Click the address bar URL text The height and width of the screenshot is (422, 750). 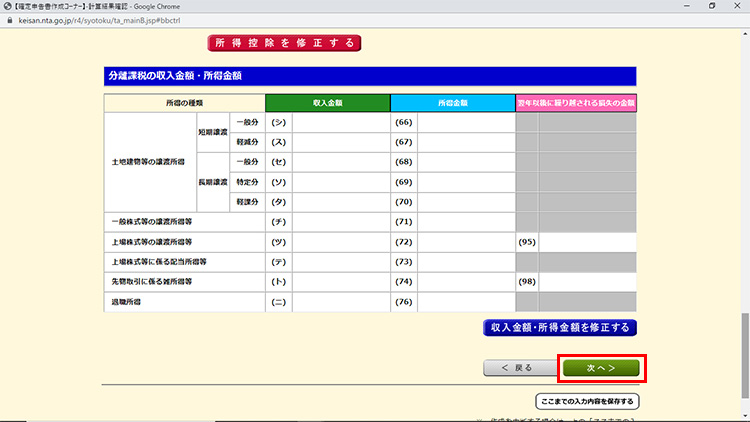80,19
